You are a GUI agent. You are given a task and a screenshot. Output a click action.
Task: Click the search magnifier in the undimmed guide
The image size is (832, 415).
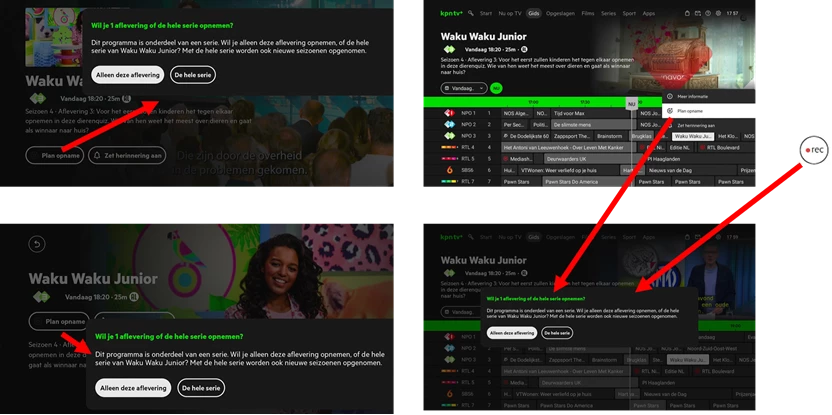[471, 13]
